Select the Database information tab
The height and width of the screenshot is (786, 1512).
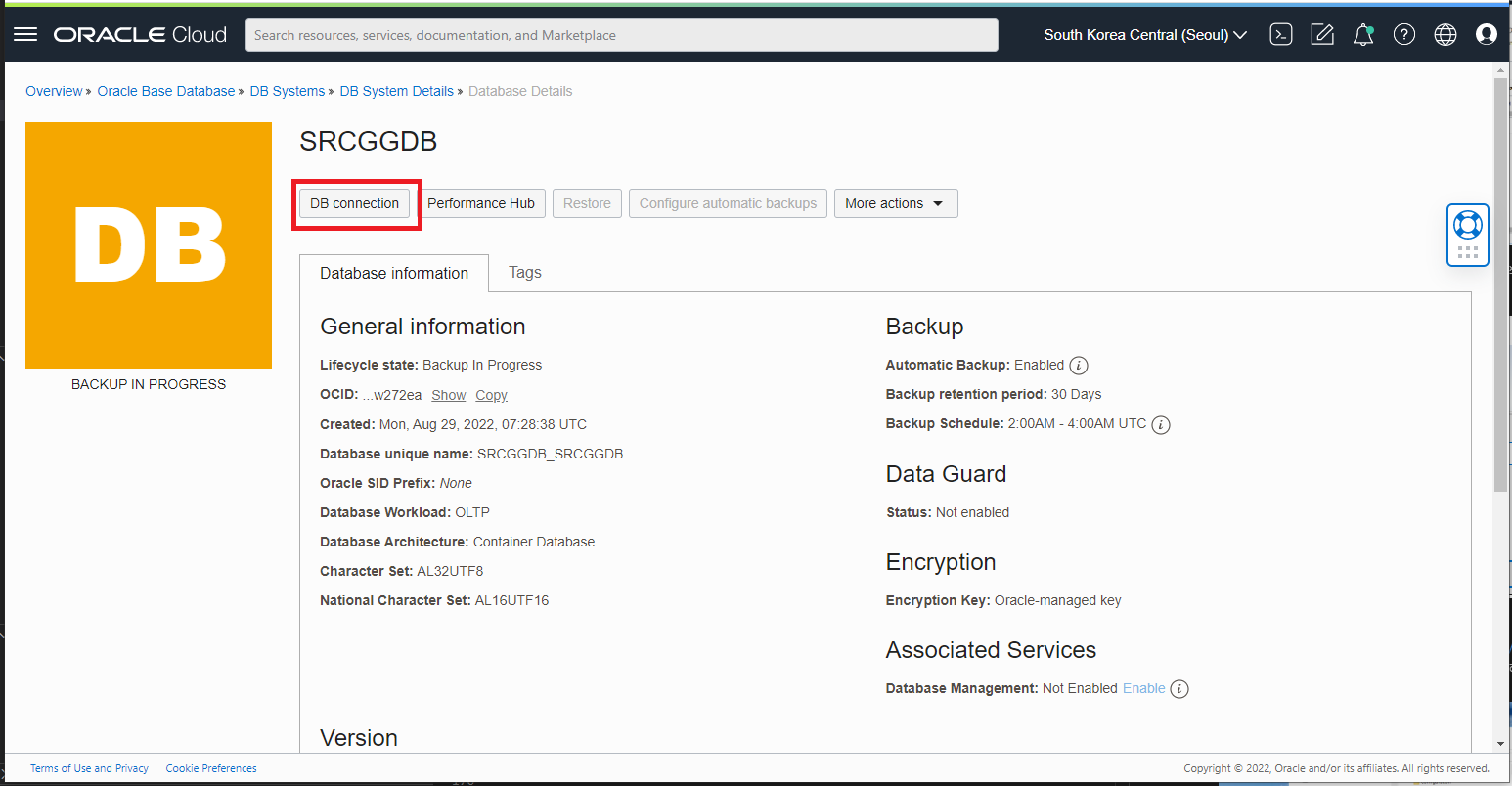coord(394,274)
